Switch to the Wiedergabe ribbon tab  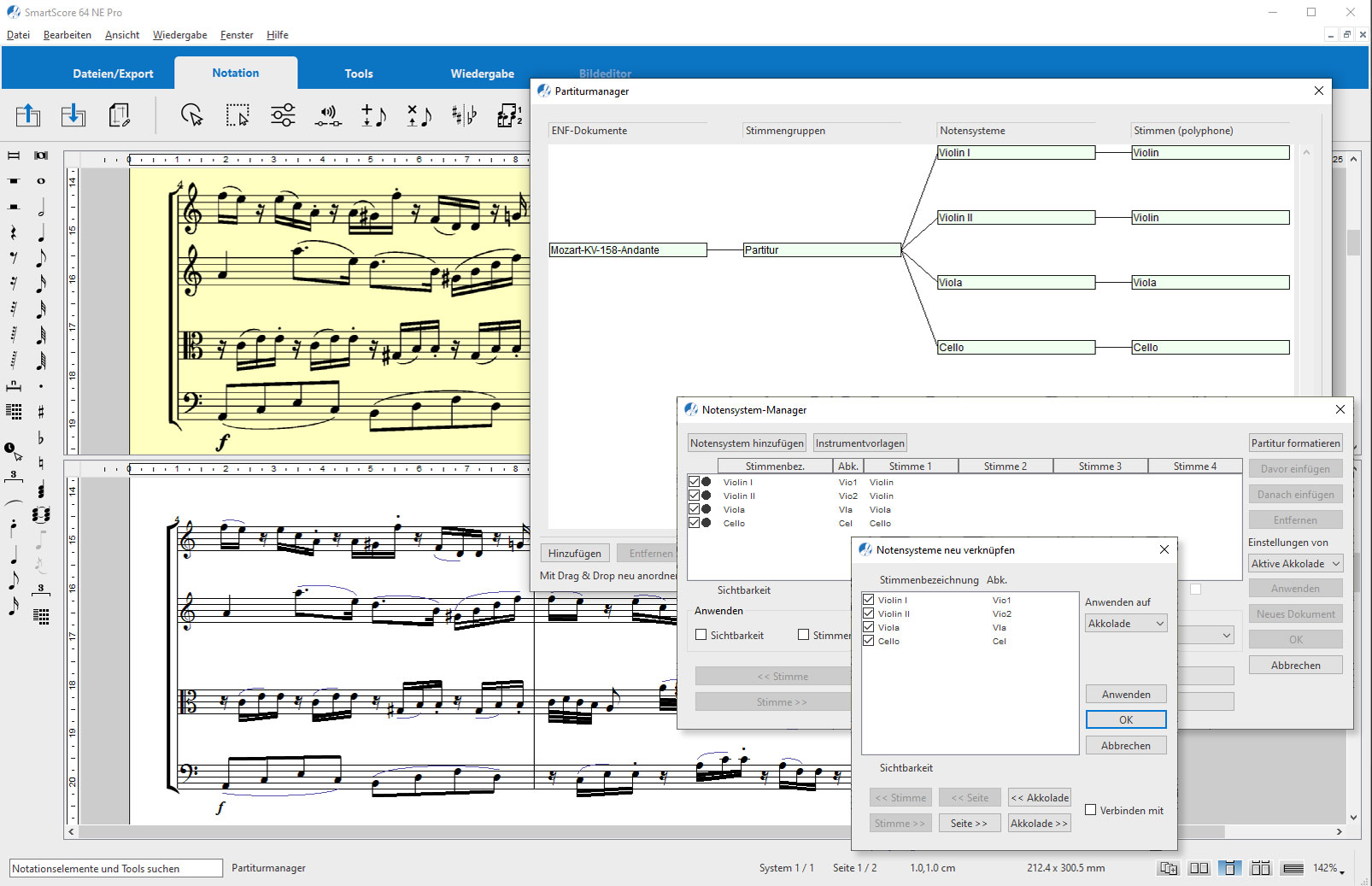[x=481, y=73]
